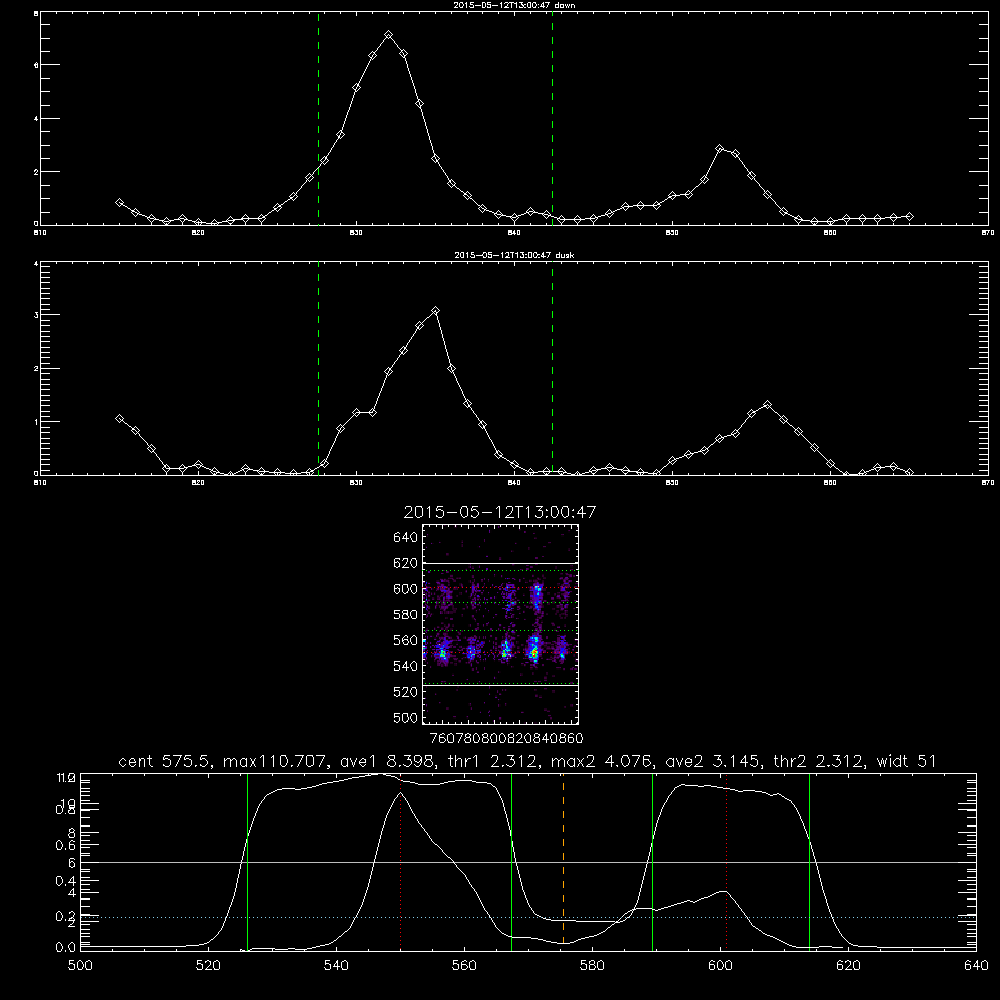Click spectral image y-axis label '620'
Viewport: 1000px width, 1000px height.
(406, 563)
